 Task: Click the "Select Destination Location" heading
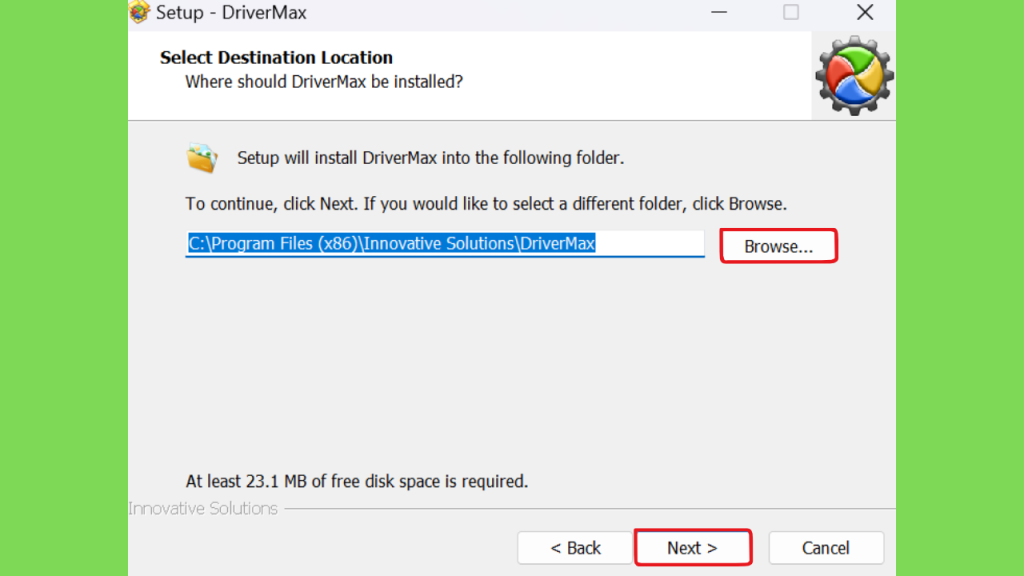(276, 57)
